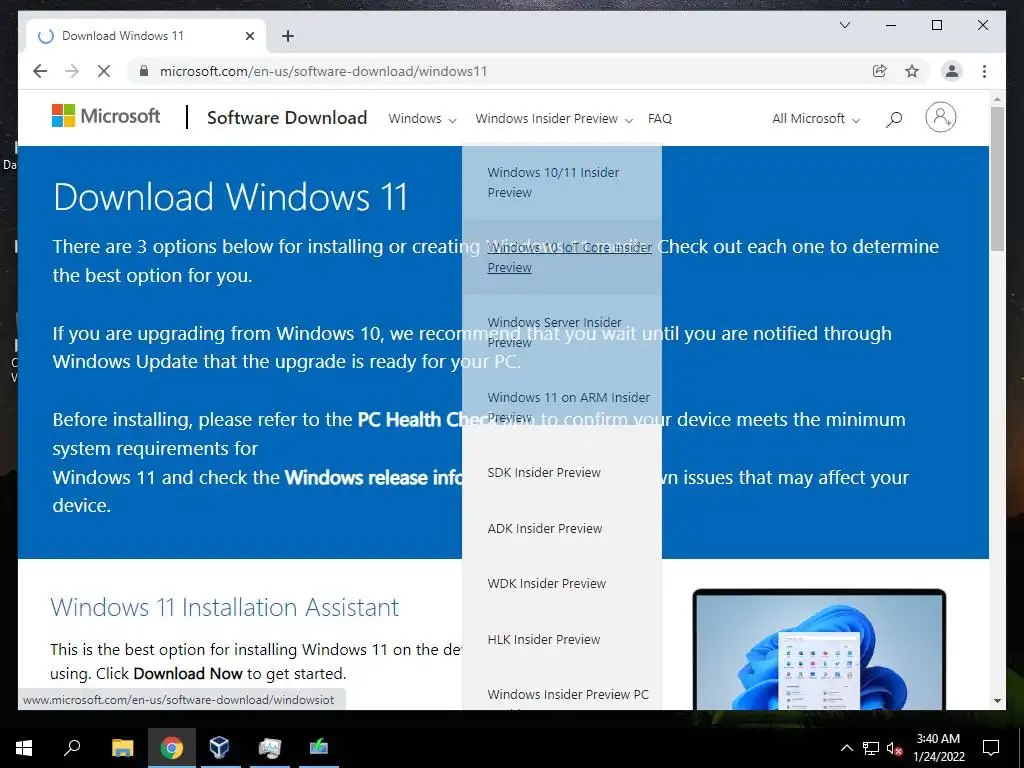1024x768 pixels.
Task: Click the scrollbar down arrow
Action: click(x=997, y=701)
